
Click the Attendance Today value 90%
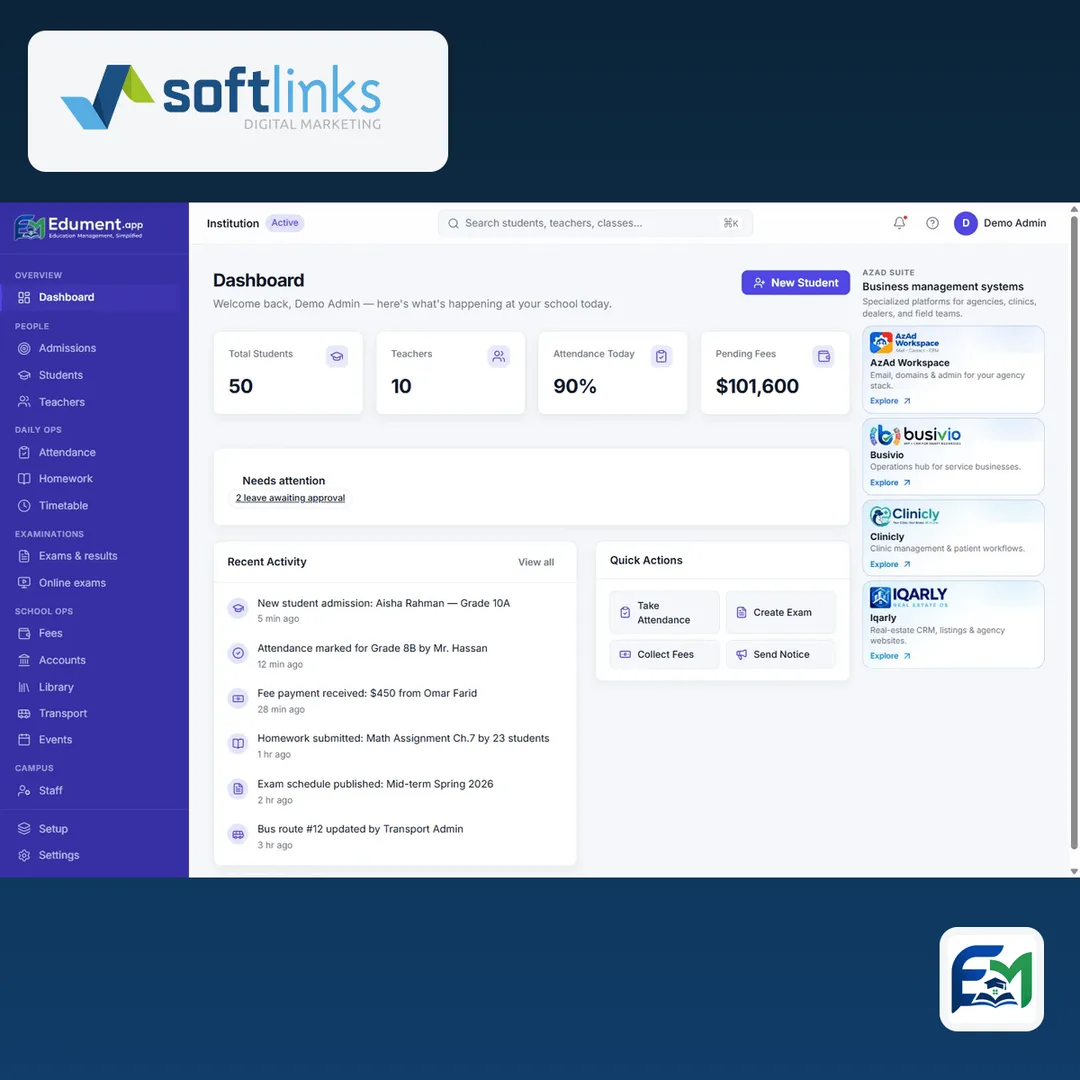574,386
